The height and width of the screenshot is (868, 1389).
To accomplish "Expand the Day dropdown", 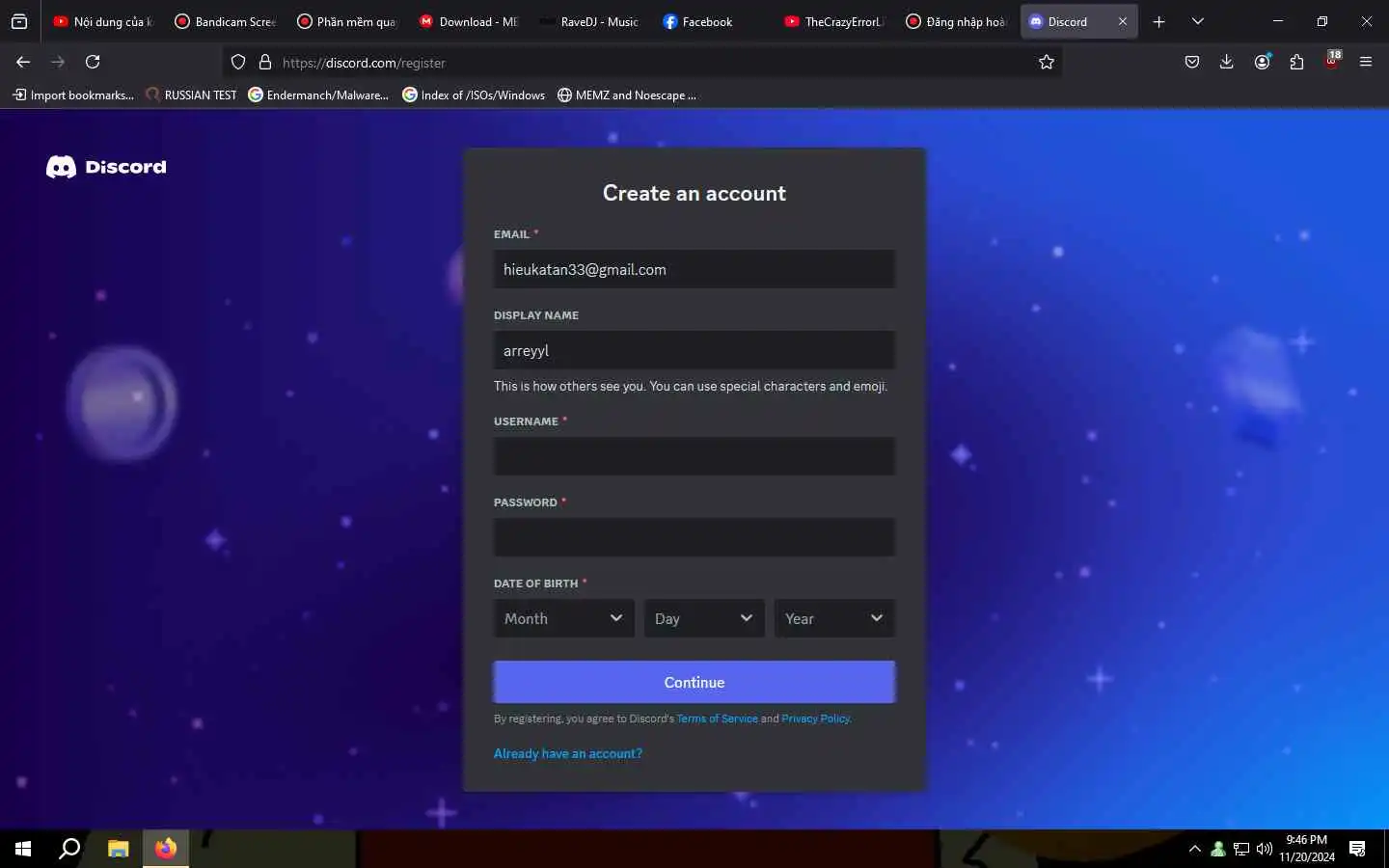I will [704, 618].
